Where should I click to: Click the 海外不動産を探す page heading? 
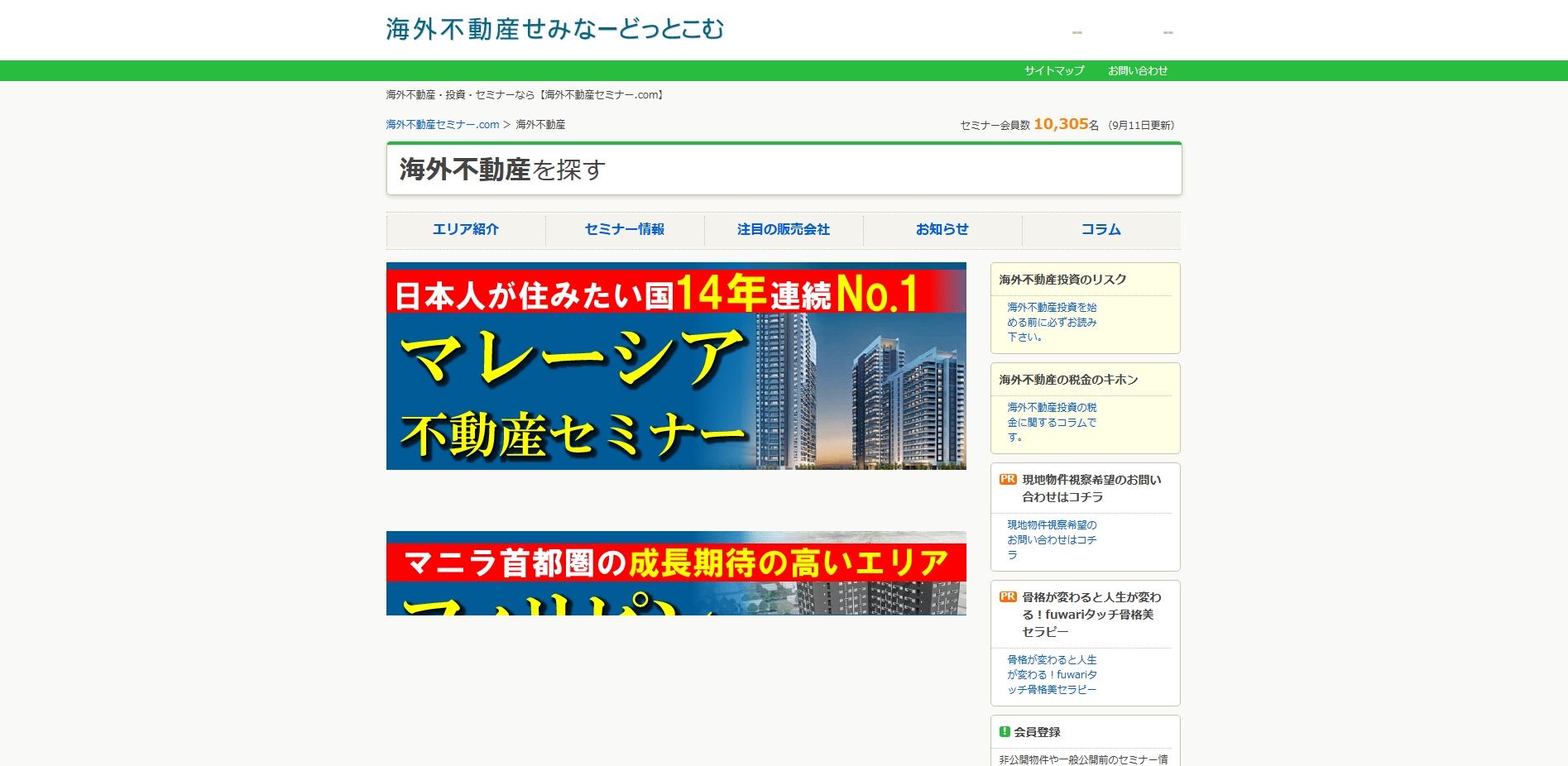[503, 170]
